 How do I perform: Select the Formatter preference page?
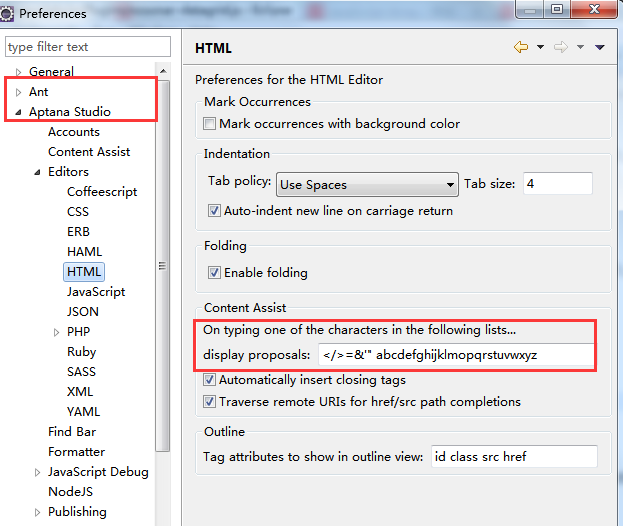click(x=76, y=452)
